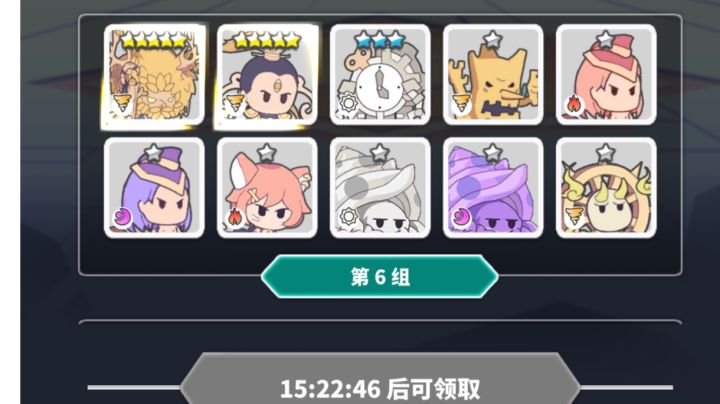This screenshot has width=720, height=404.
Task: Pick the pink-haired girl with red hat
Action: tap(606, 75)
